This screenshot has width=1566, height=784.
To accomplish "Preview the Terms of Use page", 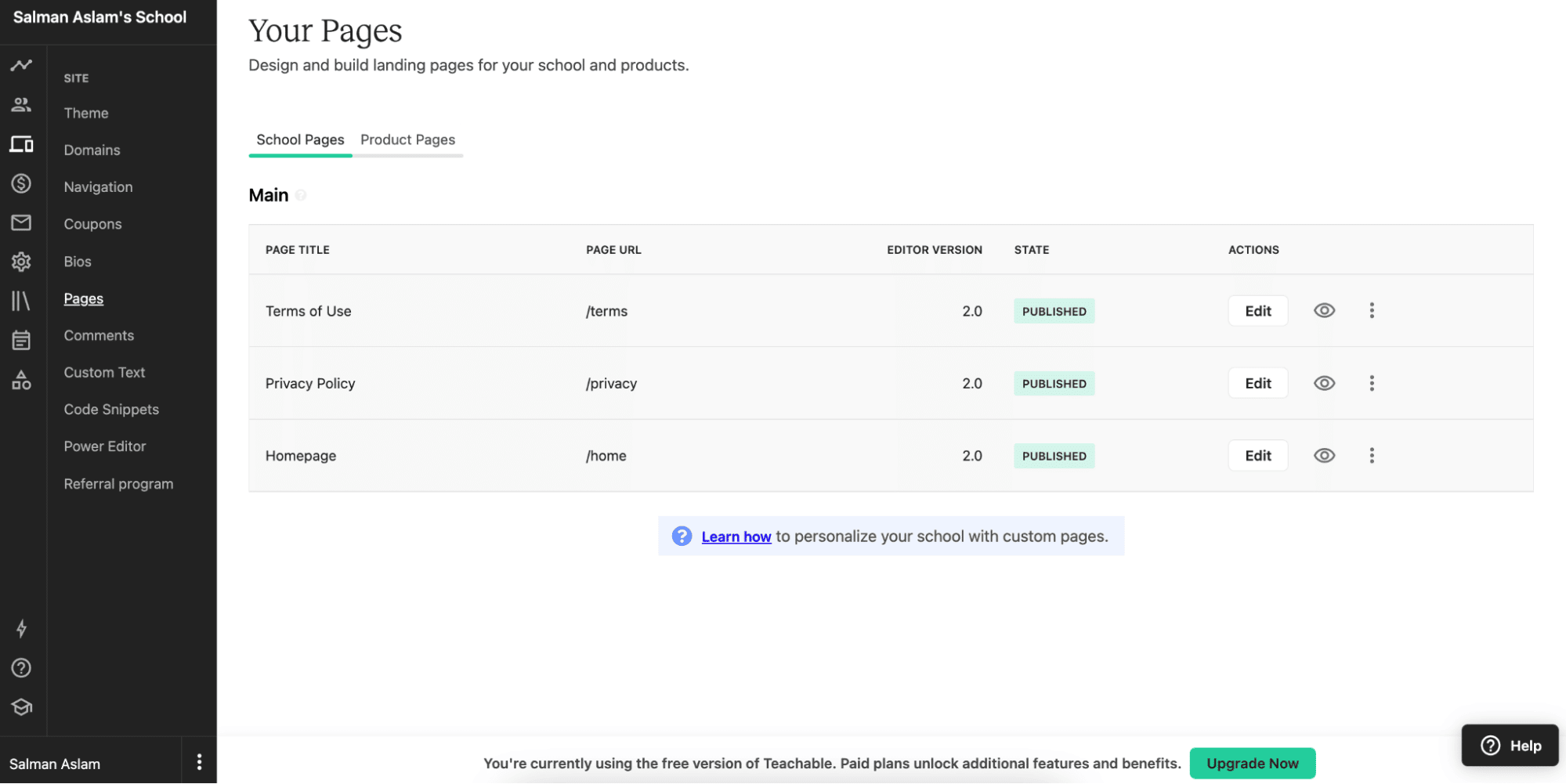I will click(x=1324, y=311).
